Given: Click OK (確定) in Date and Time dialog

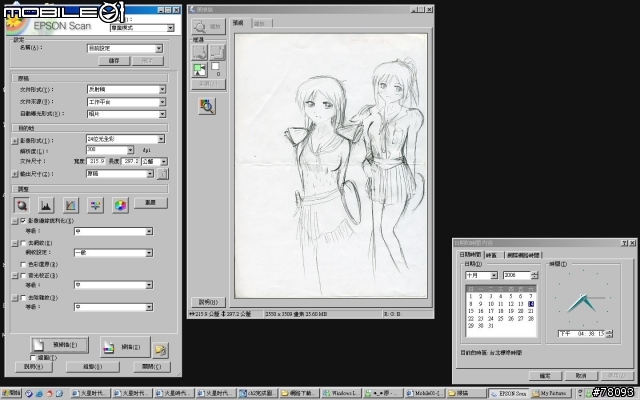Looking at the screenshot, I should (545, 376).
